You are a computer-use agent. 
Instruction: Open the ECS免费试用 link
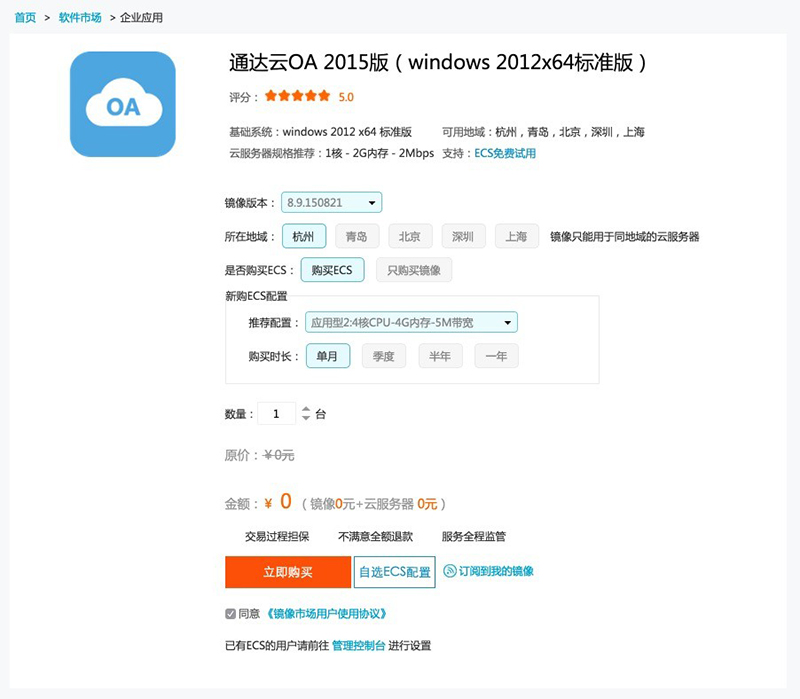[x=505, y=153]
